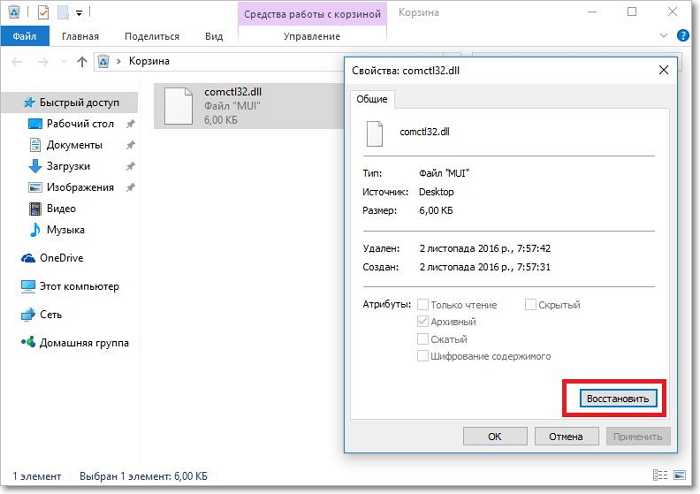Open Help with the blue question icon

[x=683, y=35]
